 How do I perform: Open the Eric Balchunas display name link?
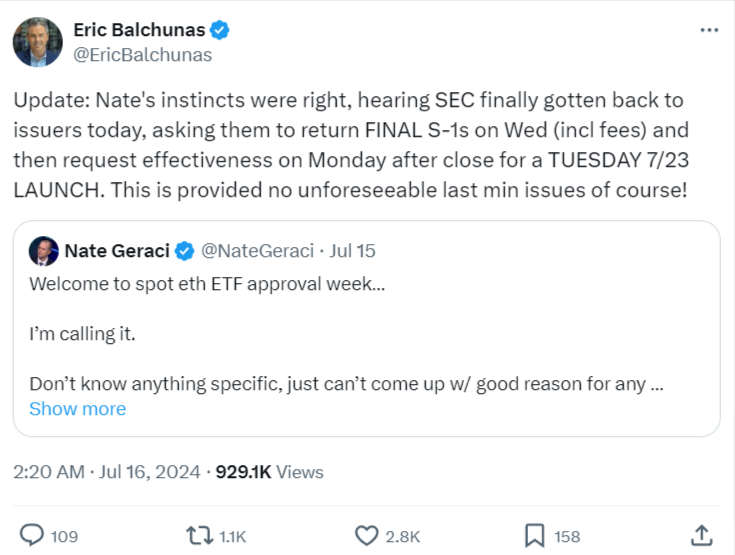pos(139,30)
